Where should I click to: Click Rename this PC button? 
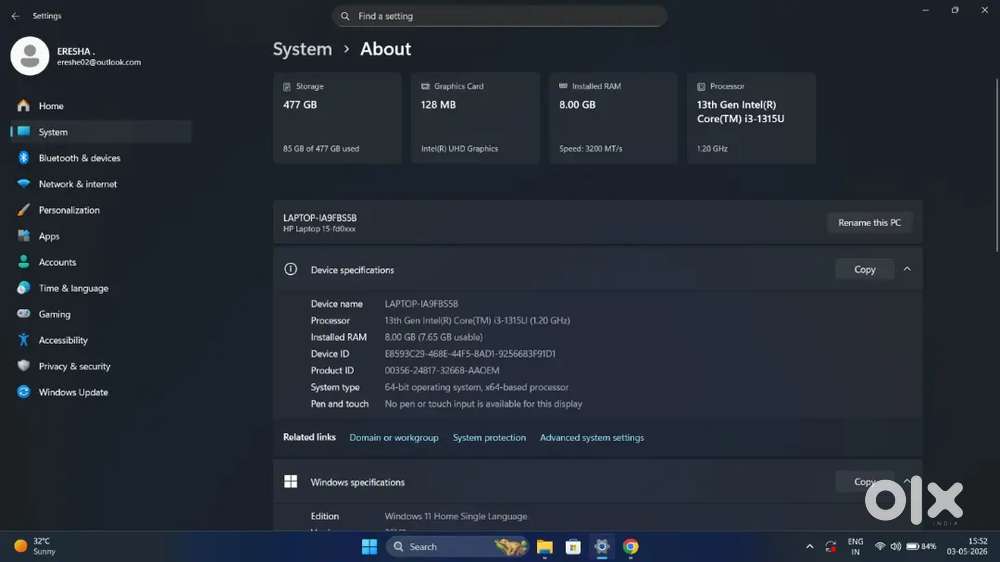(869, 223)
